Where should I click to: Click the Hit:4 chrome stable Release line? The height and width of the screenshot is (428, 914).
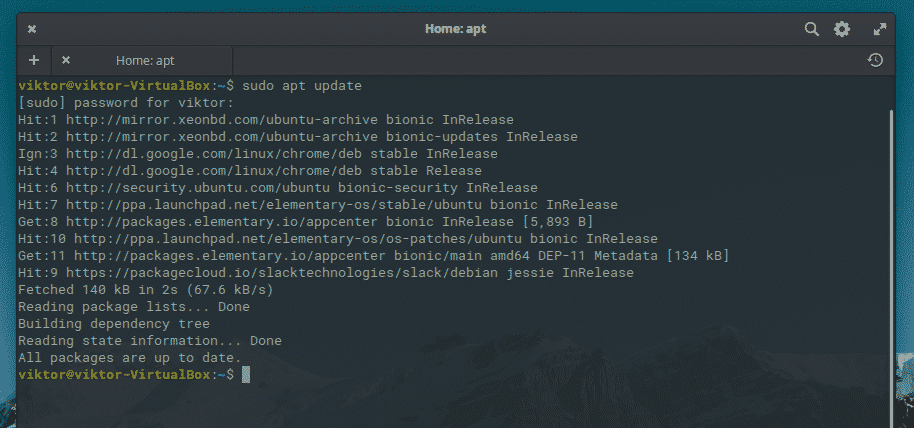point(250,171)
